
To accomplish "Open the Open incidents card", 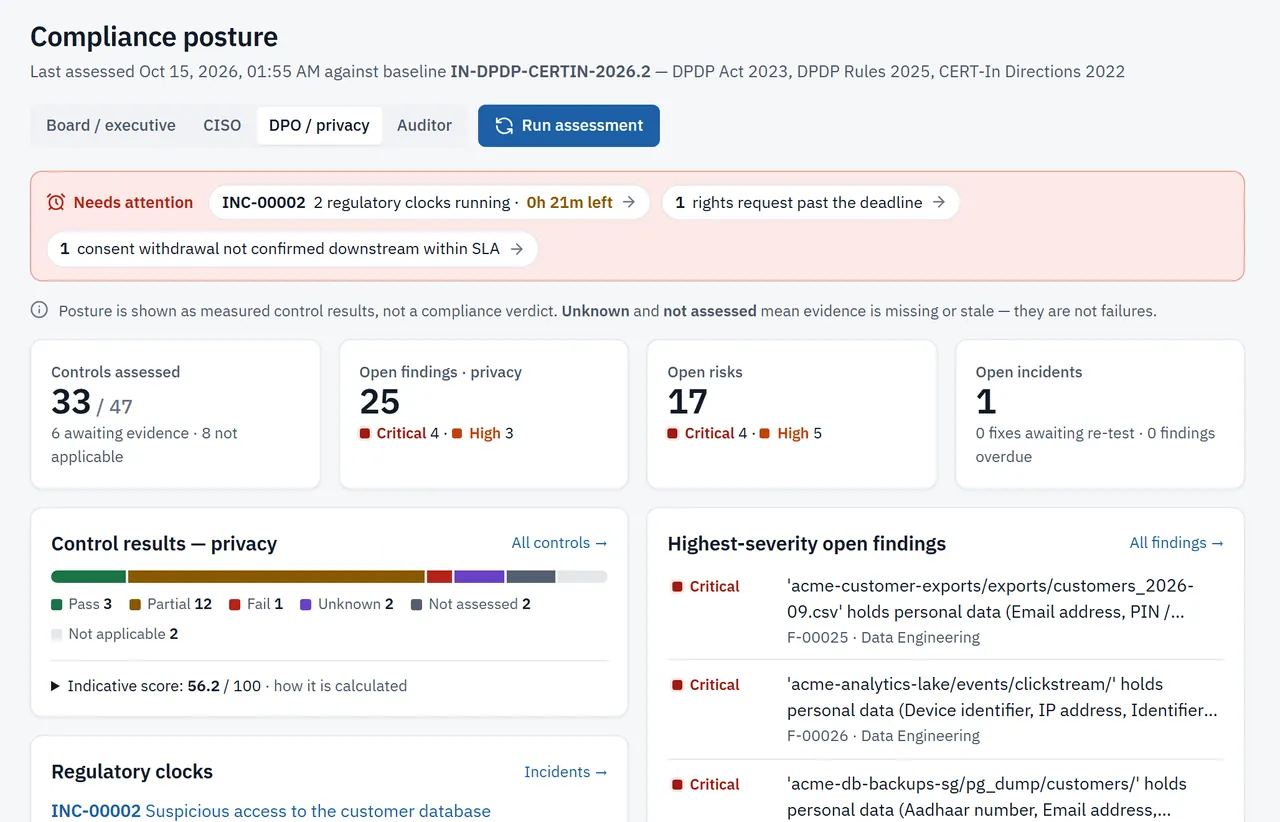I will click(x=1100, y=414).
